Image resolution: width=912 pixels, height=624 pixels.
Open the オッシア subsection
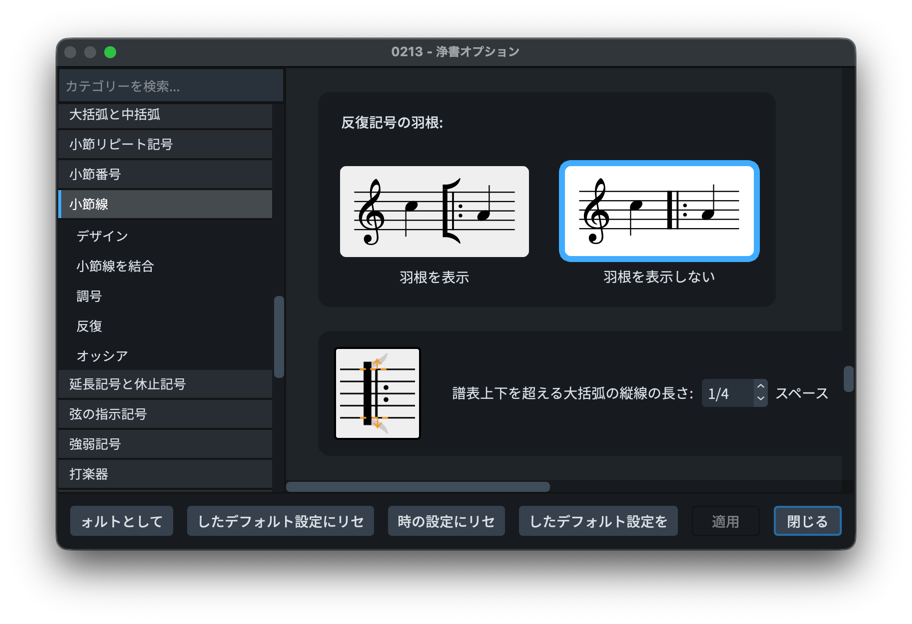102,356
